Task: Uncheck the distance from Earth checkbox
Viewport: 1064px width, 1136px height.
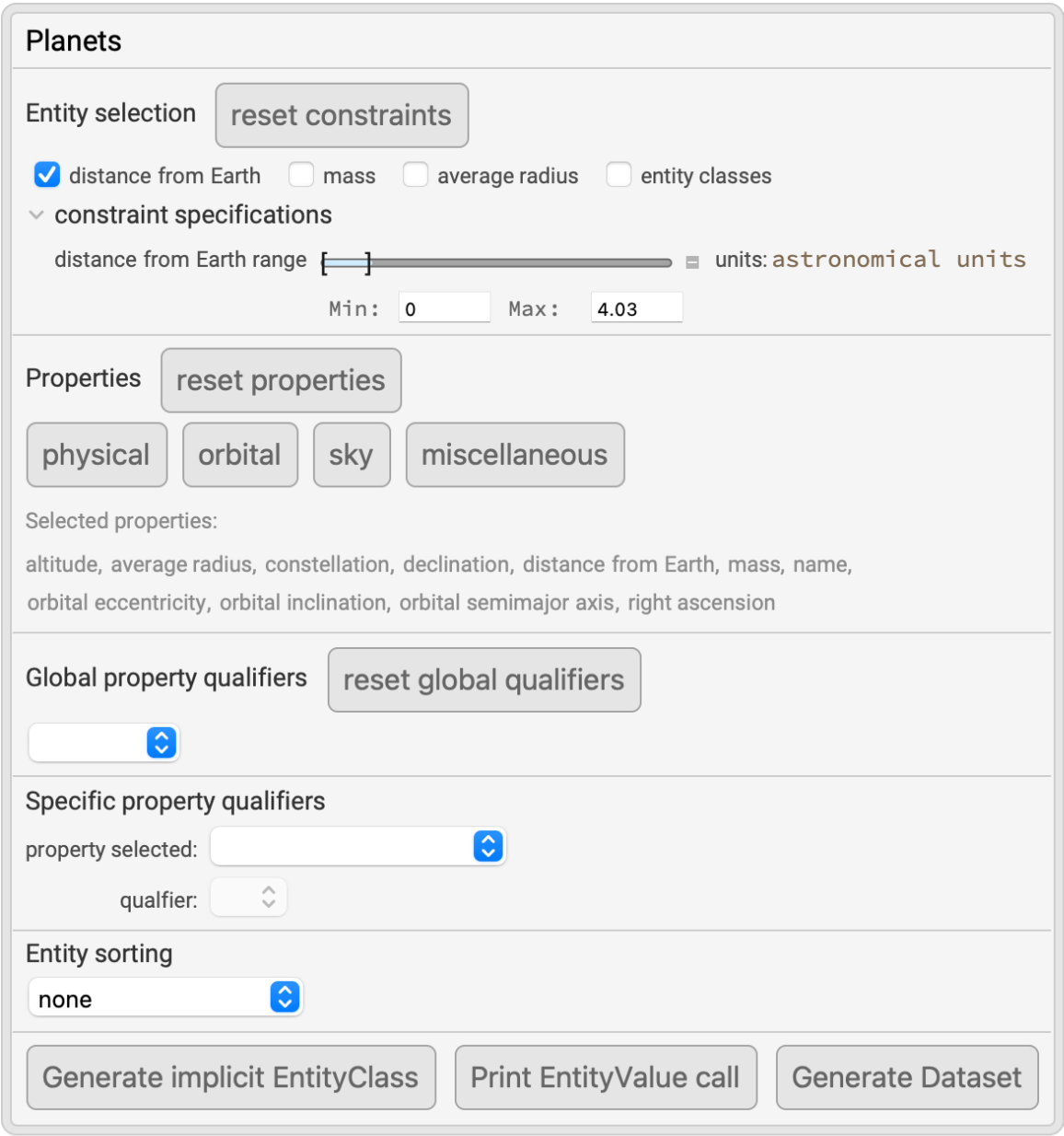Action: 47,175
